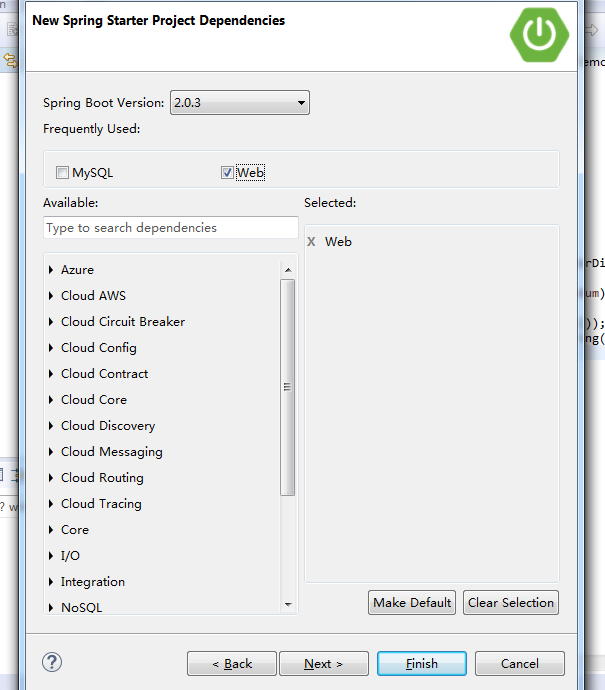Click the Finish button
Viewport: 605px width, 690px height.
click(x=422, y=664)
